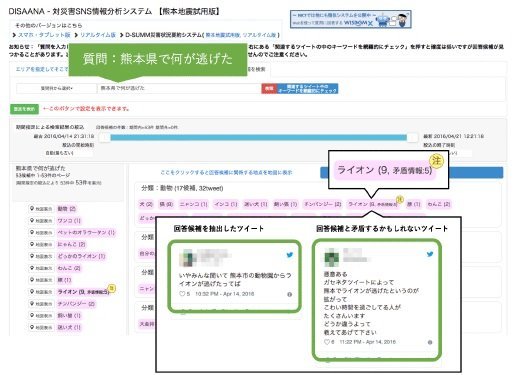This screenshot has width=514, height=375.
Task: Click the start time selector under the slider
Action: tap(68, 153)
